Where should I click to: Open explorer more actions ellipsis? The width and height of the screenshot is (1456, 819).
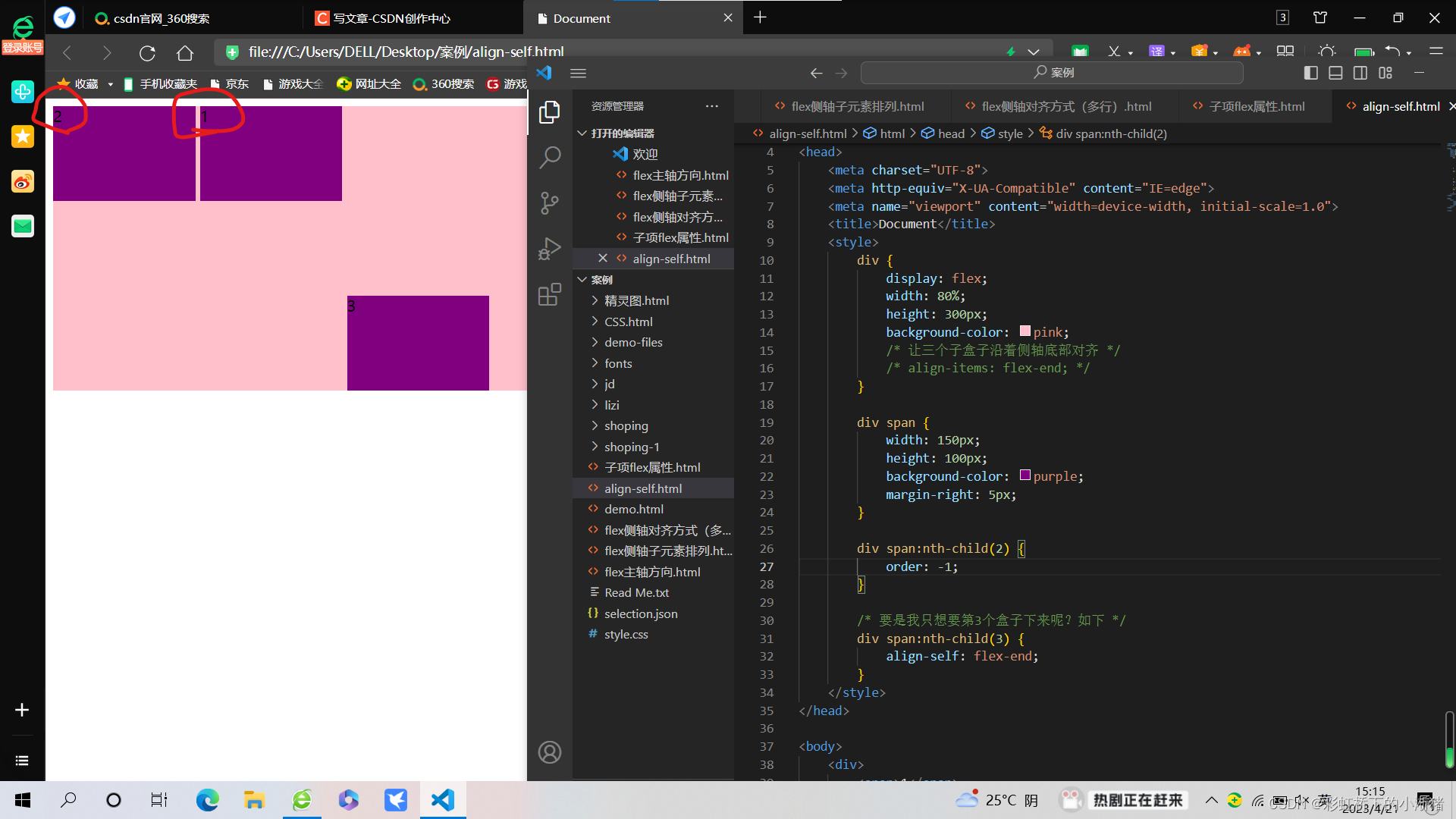(711, 106)
